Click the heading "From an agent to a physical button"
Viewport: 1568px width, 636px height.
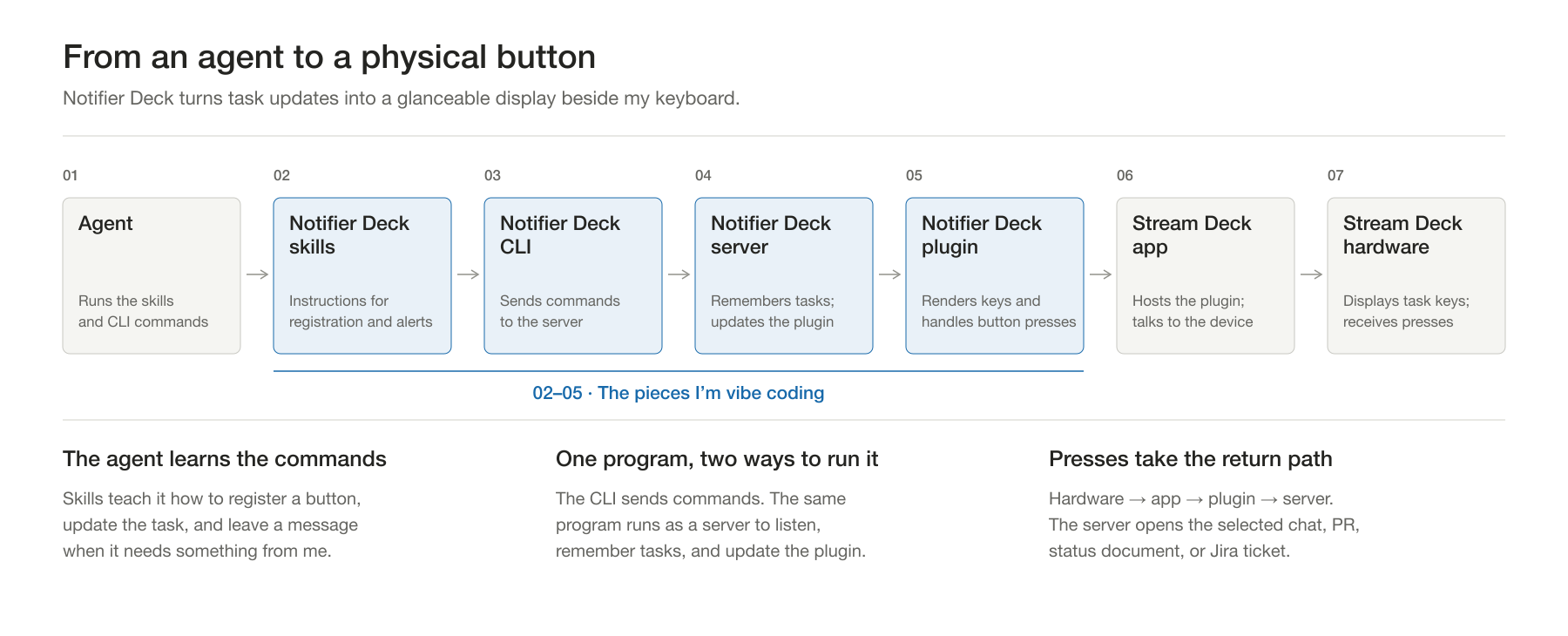coord(329,58)
